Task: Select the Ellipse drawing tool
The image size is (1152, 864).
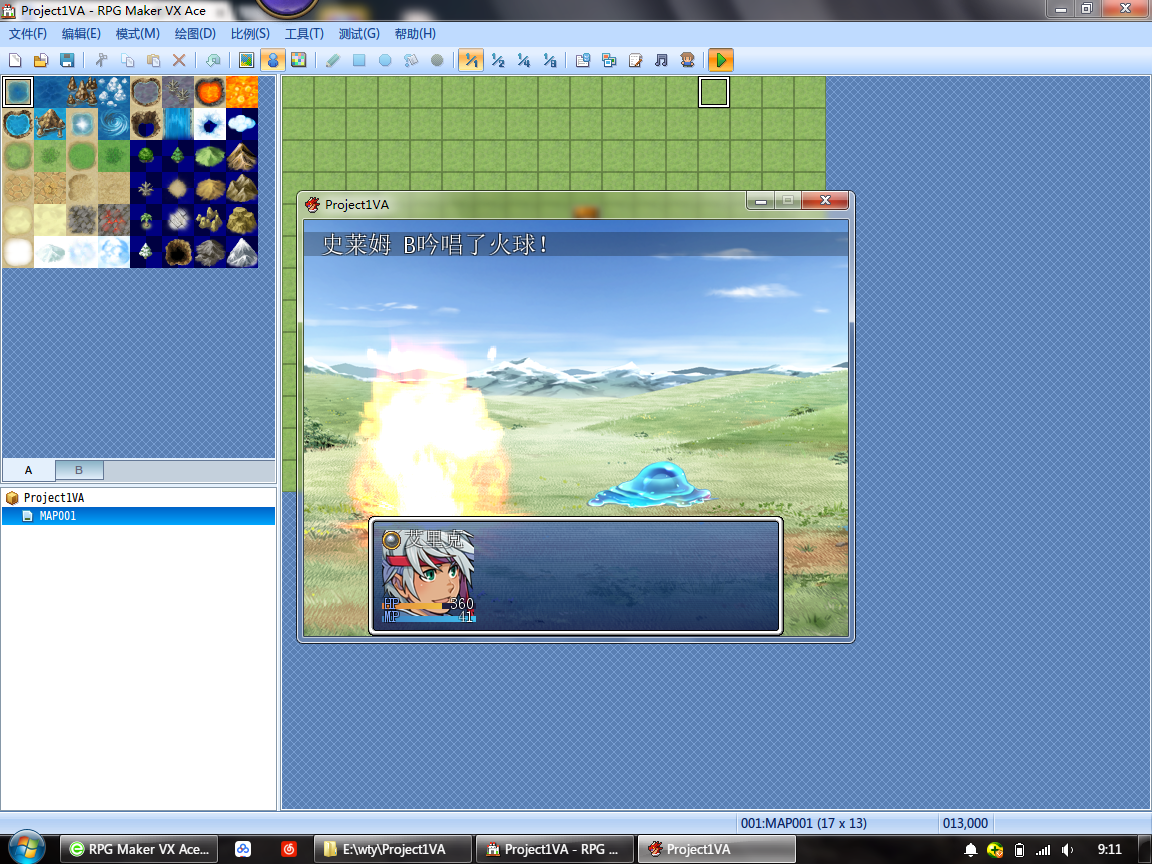Action: 385,60
